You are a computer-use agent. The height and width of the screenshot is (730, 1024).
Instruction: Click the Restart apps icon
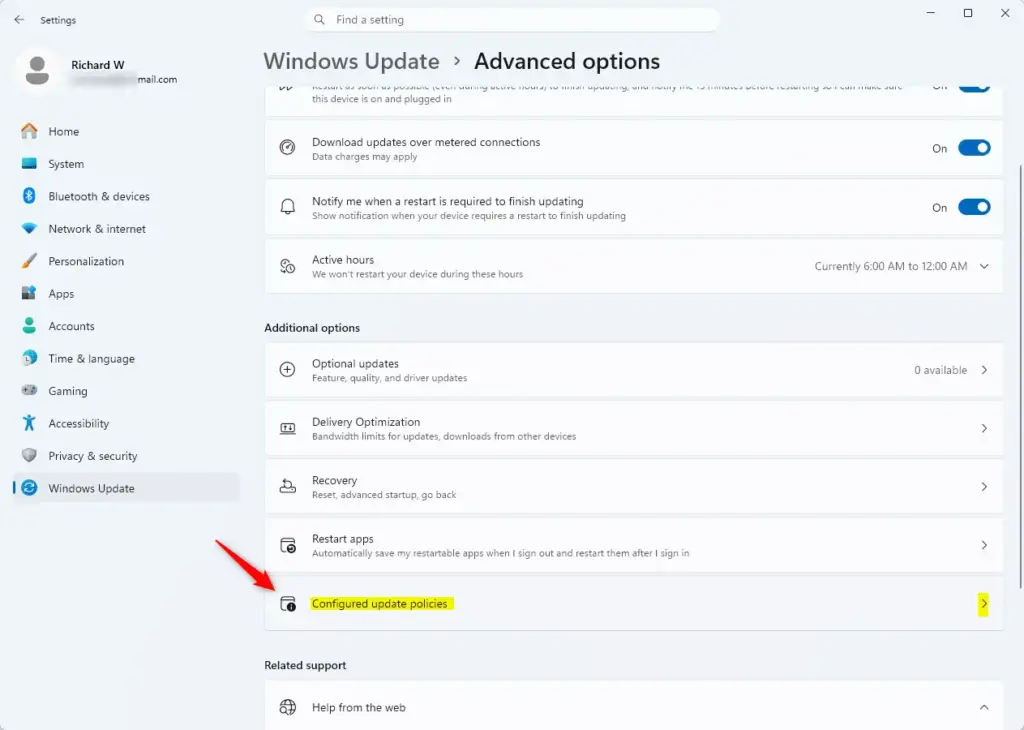[x=287, y=545]
